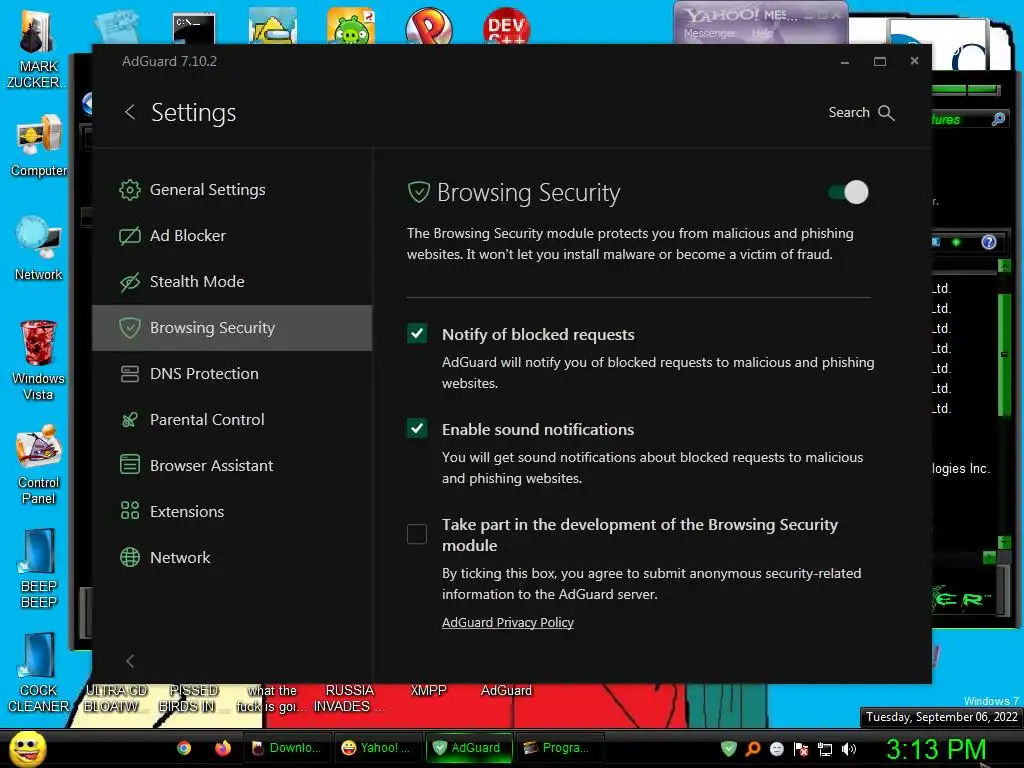Click the 3:13 PM taskbar clock
The height and width of the screenshot is (768, 1024).
(x=935, y=748)
